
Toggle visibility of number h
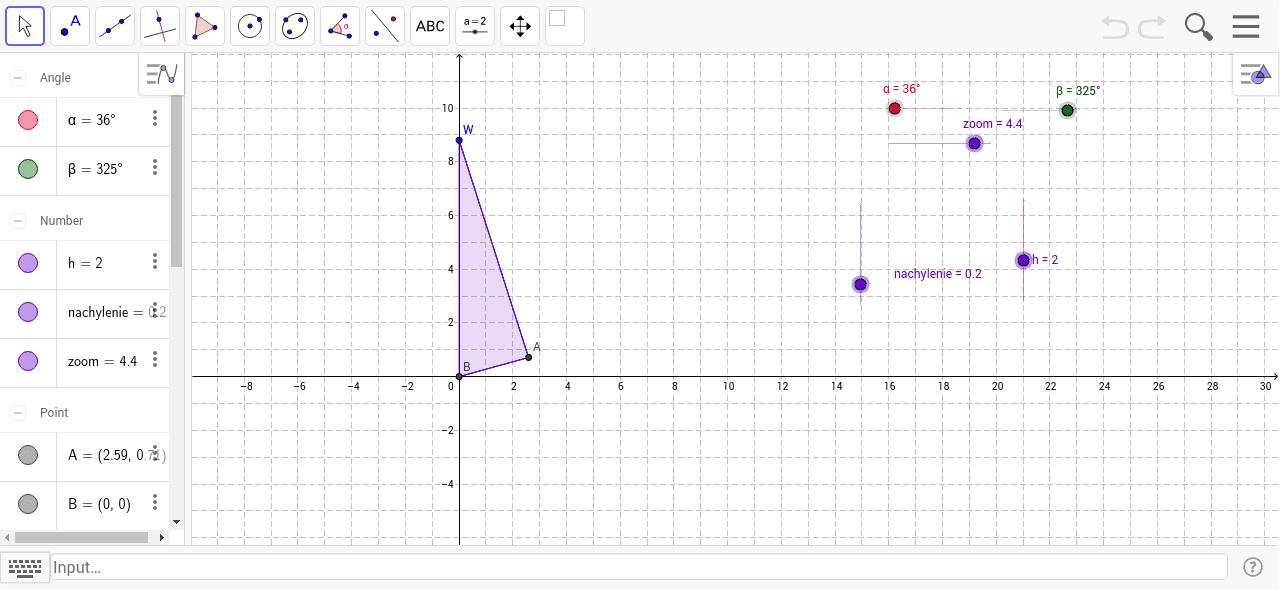coord(28,263)
